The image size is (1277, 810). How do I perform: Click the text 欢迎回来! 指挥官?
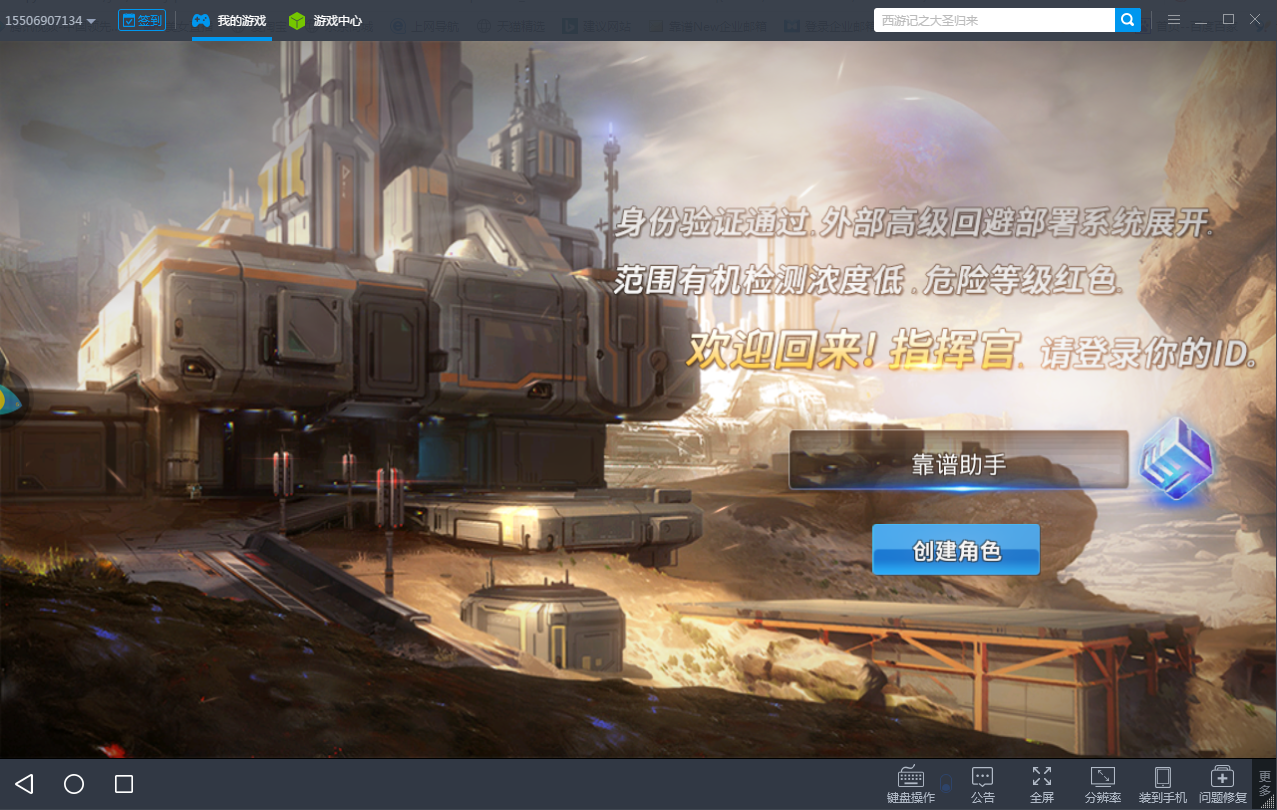click(x=855, y=351)
